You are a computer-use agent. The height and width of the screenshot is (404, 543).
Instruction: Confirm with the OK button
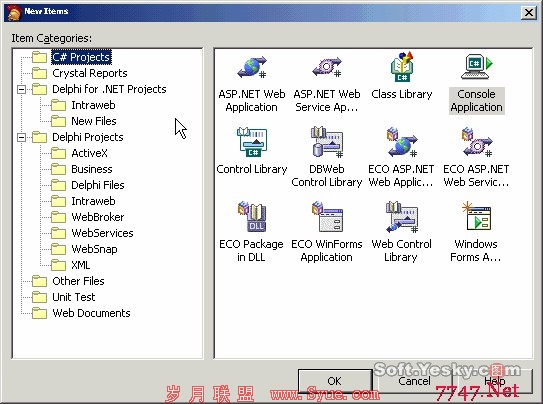pos(335,381)
